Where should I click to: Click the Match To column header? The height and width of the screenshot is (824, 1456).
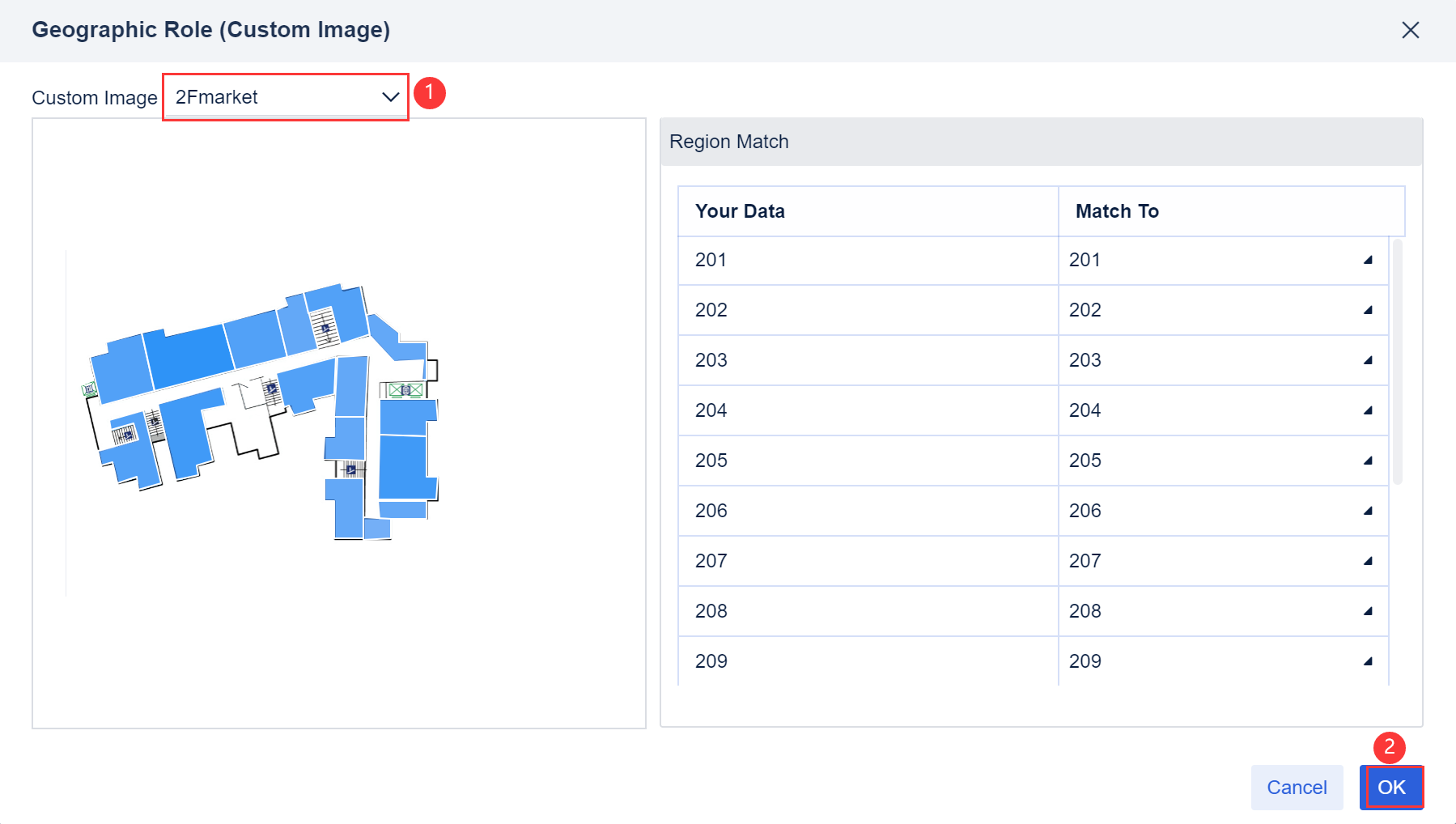pos(1116,210)
